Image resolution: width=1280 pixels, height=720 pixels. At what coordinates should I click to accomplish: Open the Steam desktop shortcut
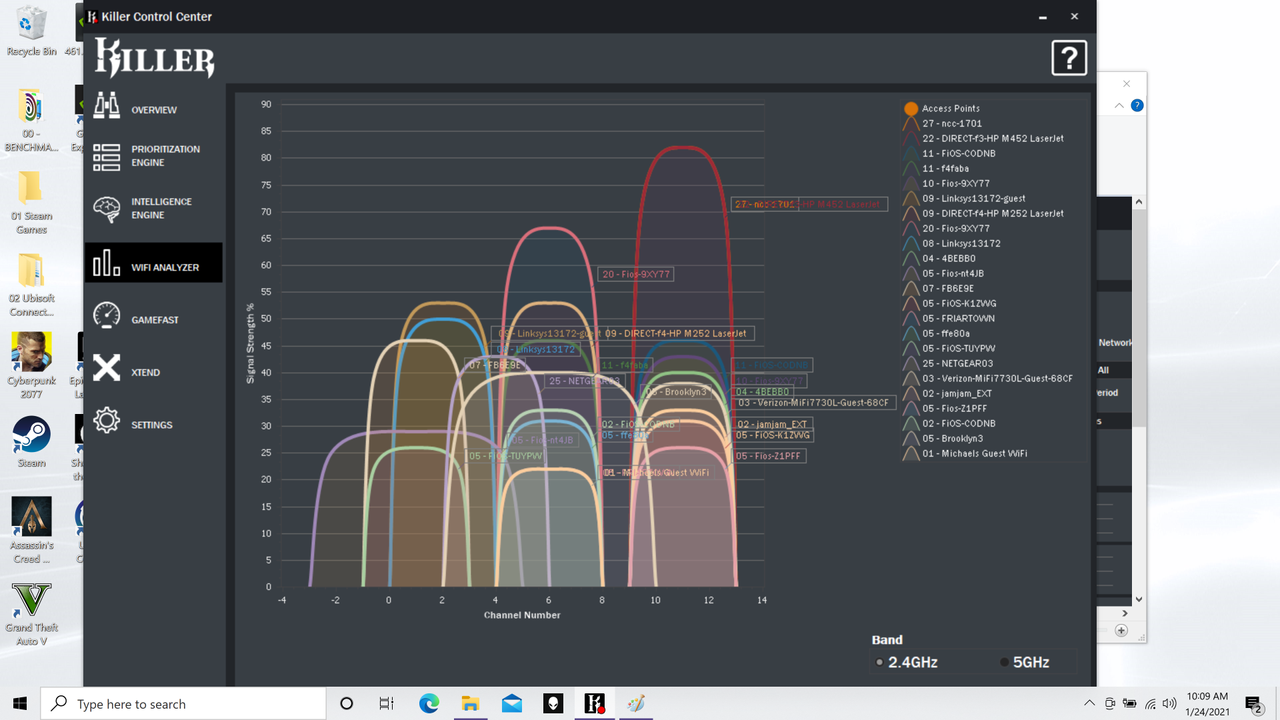pos(31,442)
